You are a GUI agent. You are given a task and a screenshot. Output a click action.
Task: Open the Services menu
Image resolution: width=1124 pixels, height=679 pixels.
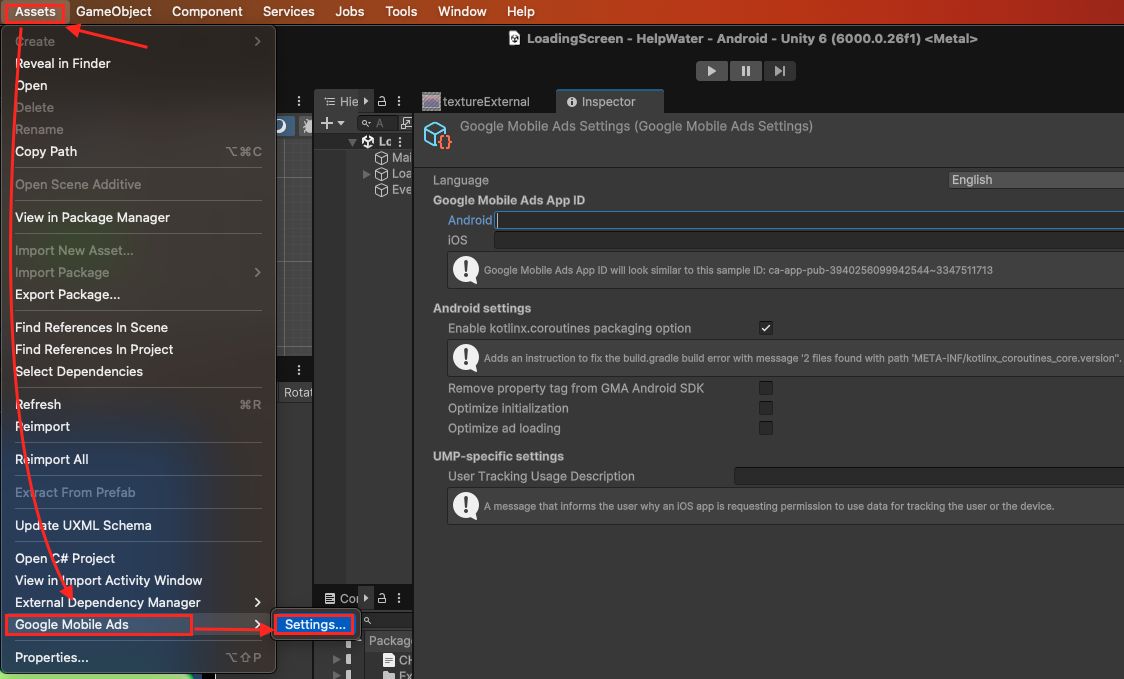289,11
